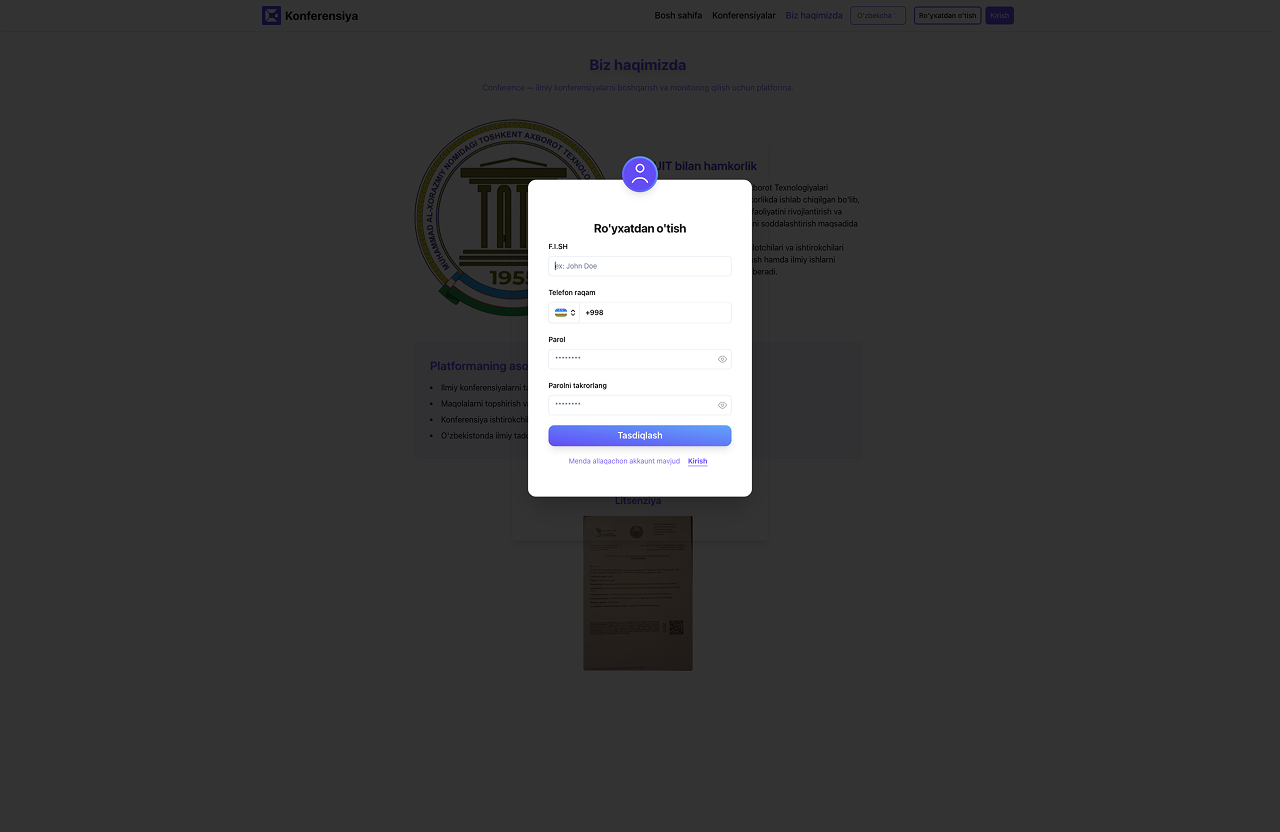1280x832 pixels.
Task: Focus the Parolni takrorlang field
Action: [x=640, y=405]
